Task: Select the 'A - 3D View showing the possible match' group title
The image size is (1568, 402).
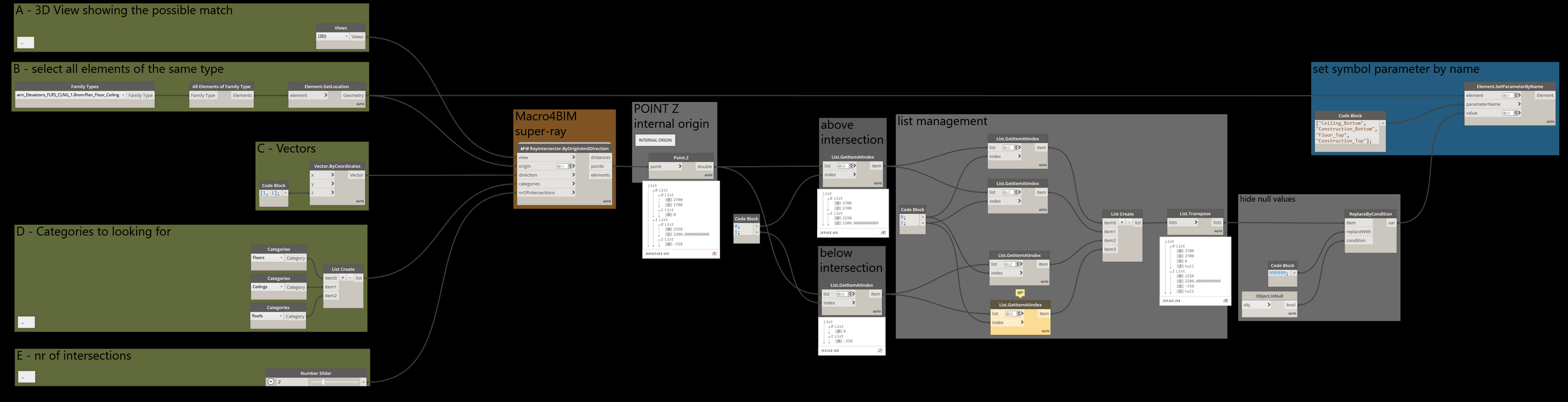Action: (124, 10)
